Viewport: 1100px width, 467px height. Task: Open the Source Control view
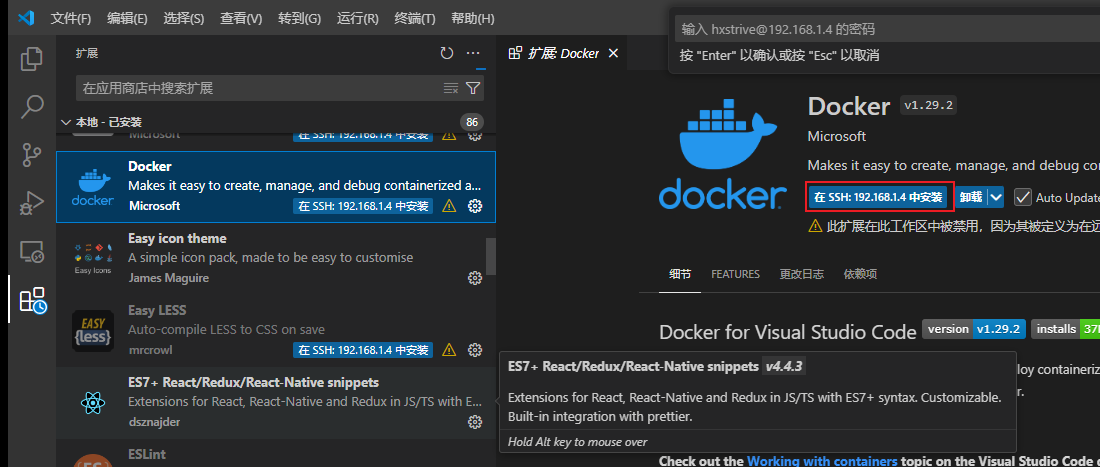click(31, 155)
